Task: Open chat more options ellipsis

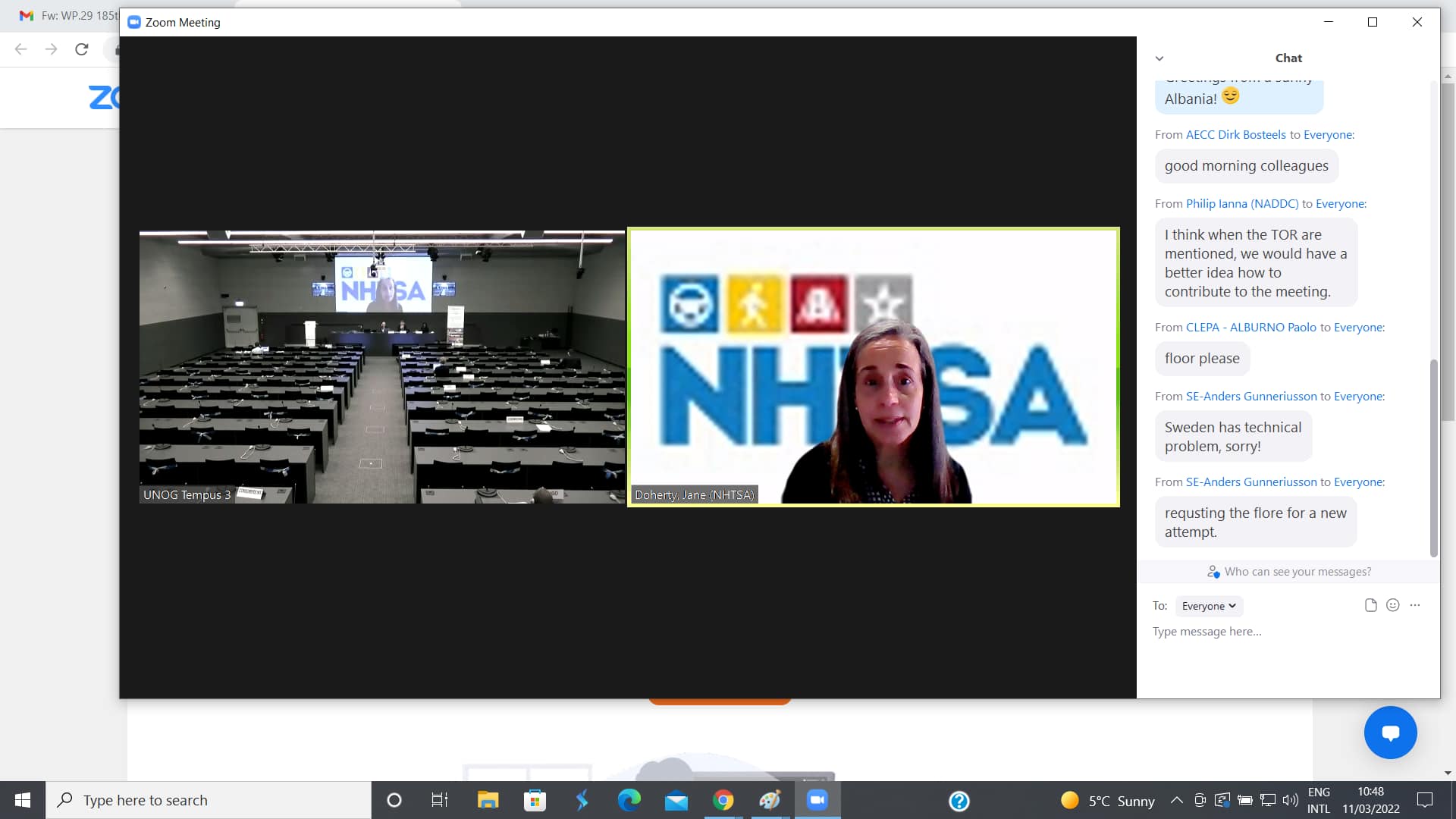Action: (x=1415, y=605)
